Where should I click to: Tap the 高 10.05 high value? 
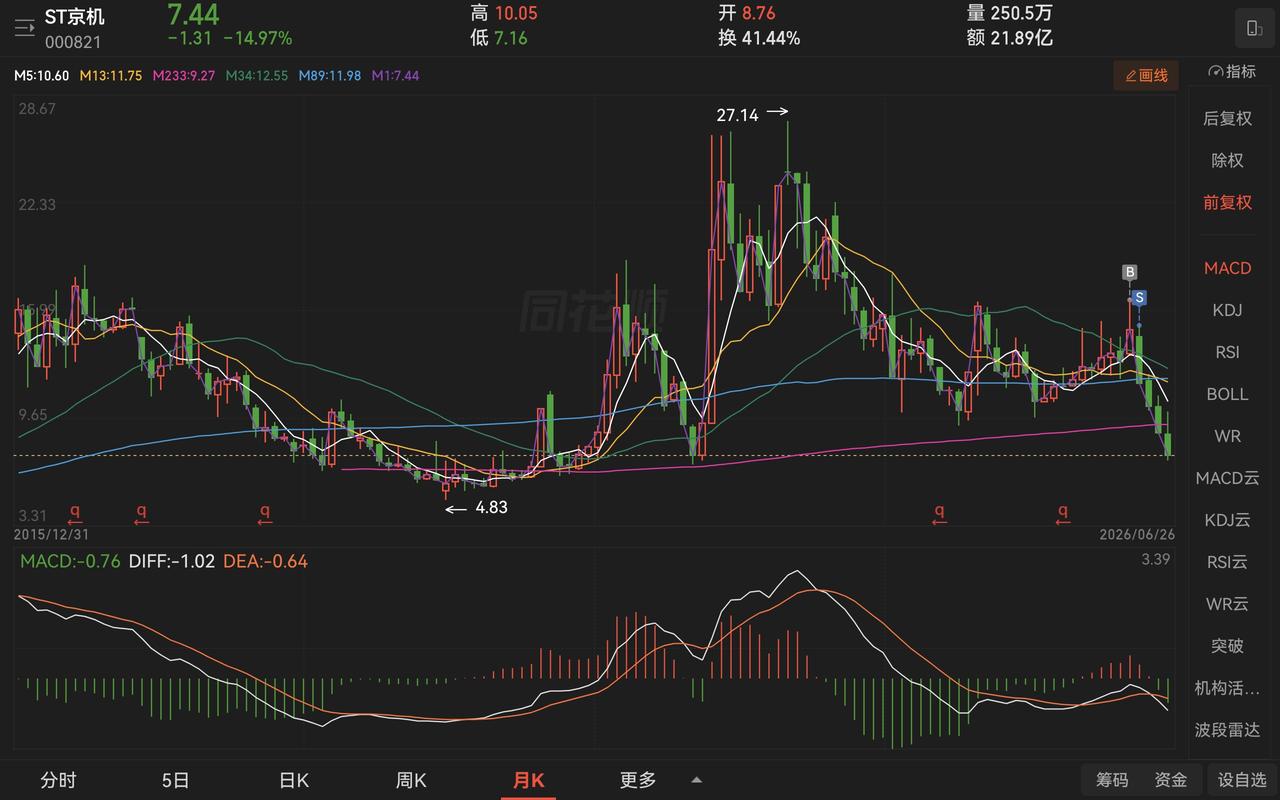[x=504, y=13]
